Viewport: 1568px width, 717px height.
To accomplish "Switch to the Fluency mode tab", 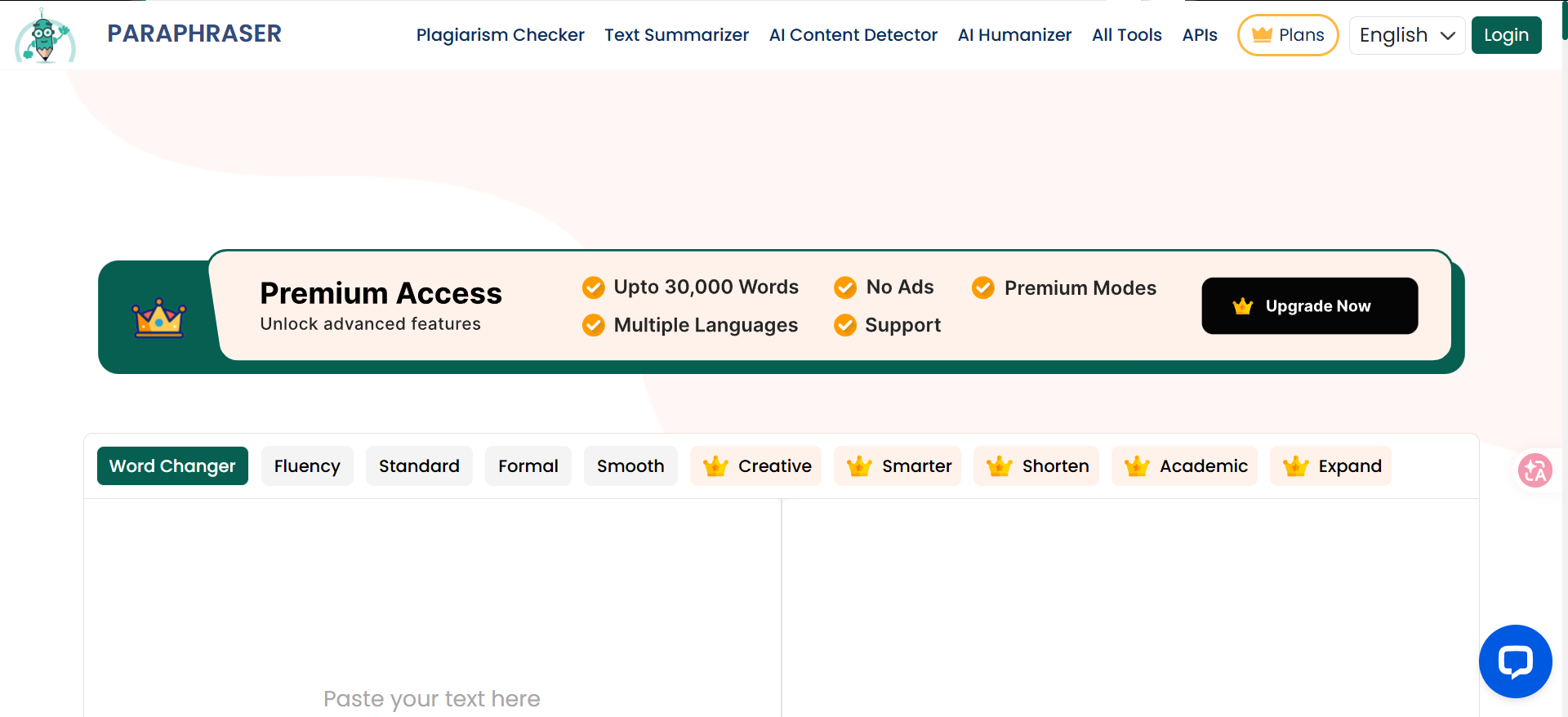I will click(307, 465).
